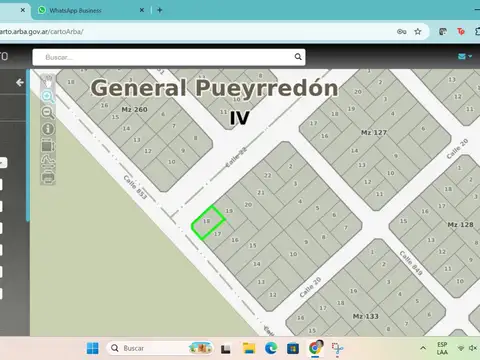
Task: Open the Snipping Tool from taskbar
Action: click(337, 348)
